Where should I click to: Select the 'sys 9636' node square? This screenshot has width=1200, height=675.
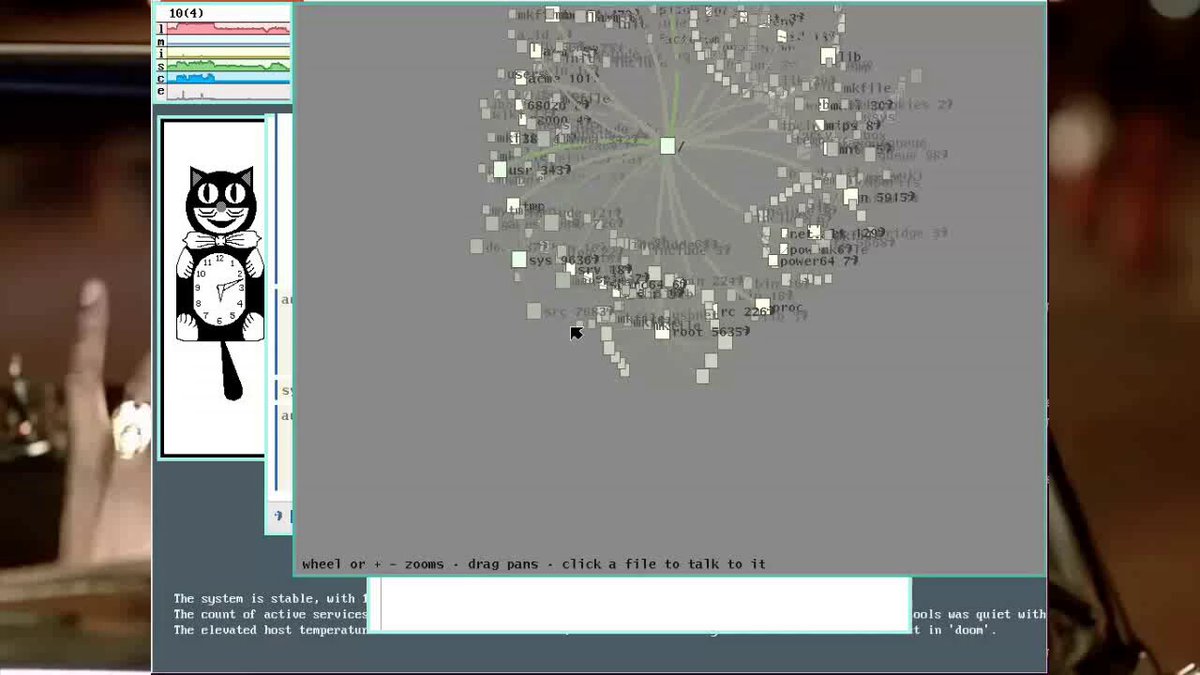[x=519, y=260]
